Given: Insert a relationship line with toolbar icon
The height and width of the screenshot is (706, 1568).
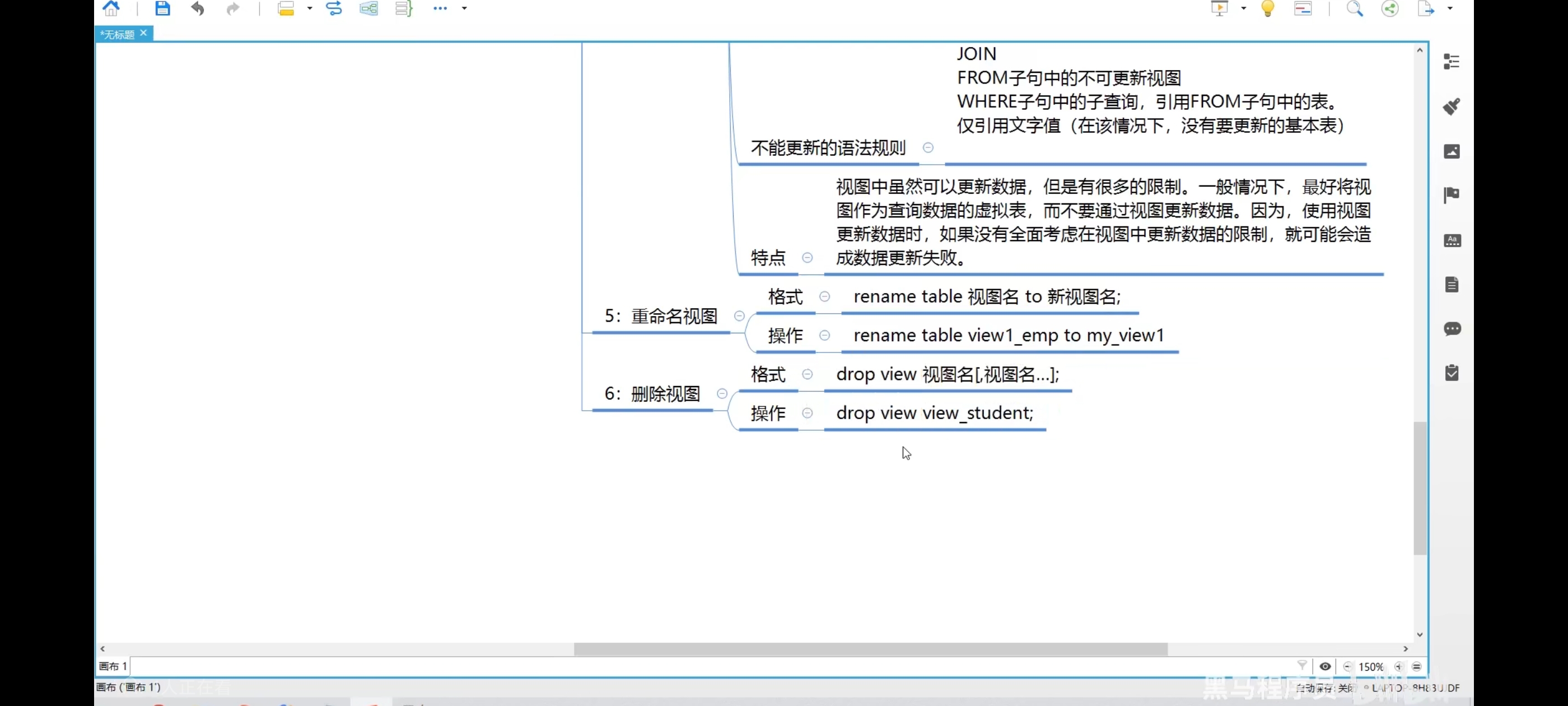Looking at the screenshot, I should click(x=334, y=8).
